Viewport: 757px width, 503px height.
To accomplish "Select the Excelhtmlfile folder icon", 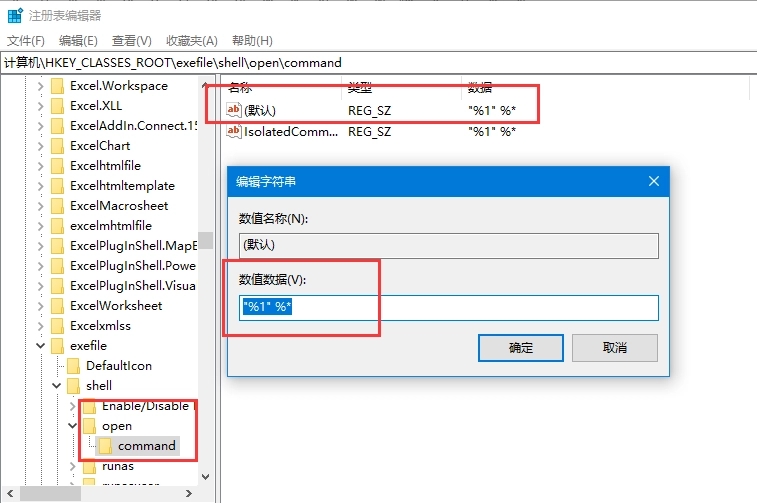I will pos(57,166).
